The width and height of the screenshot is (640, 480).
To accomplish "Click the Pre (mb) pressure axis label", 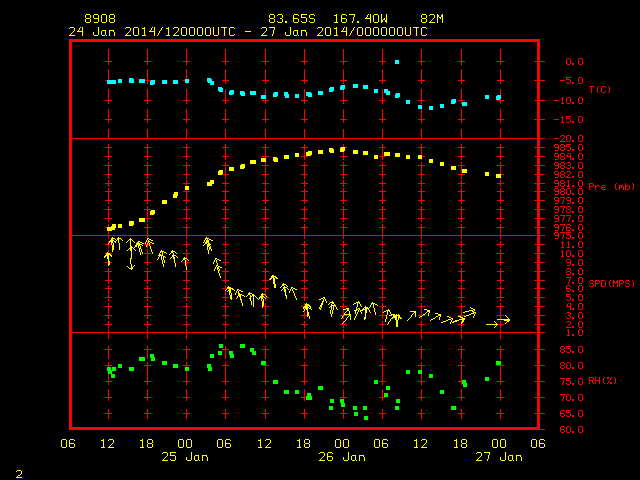I will [611, 187].
